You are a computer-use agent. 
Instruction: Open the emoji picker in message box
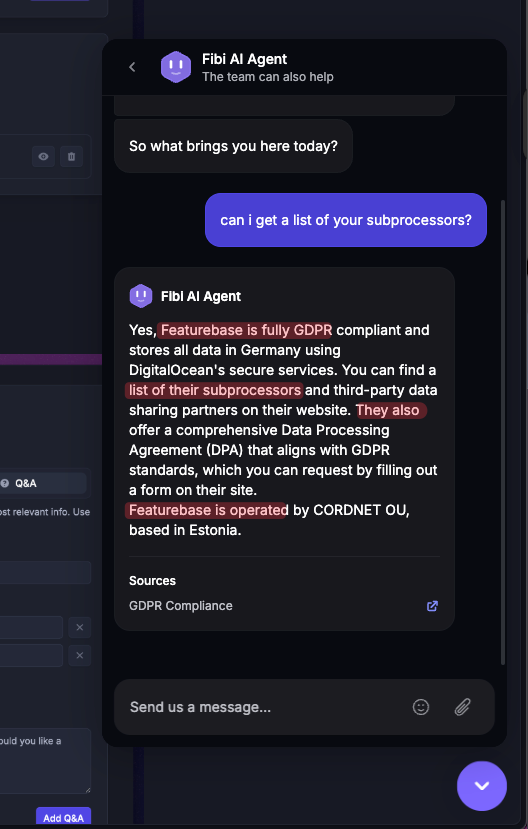(421, 707)
